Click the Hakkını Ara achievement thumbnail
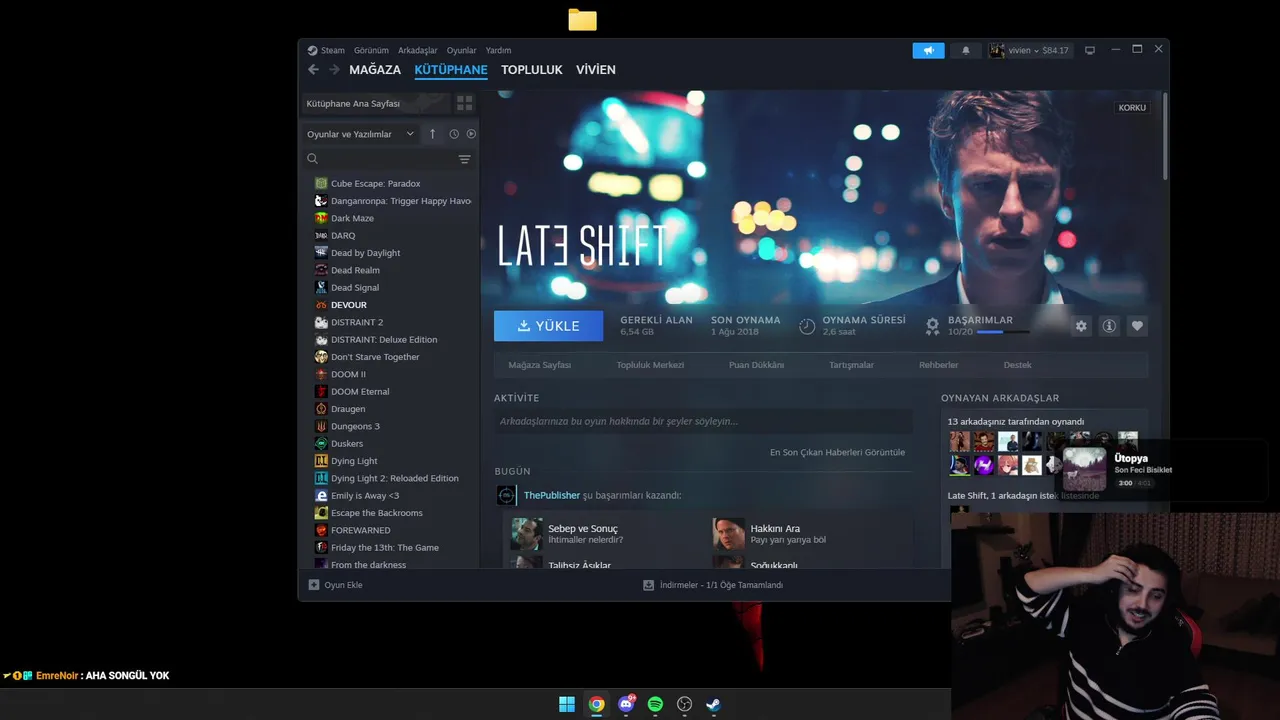 tap(729, 534)
